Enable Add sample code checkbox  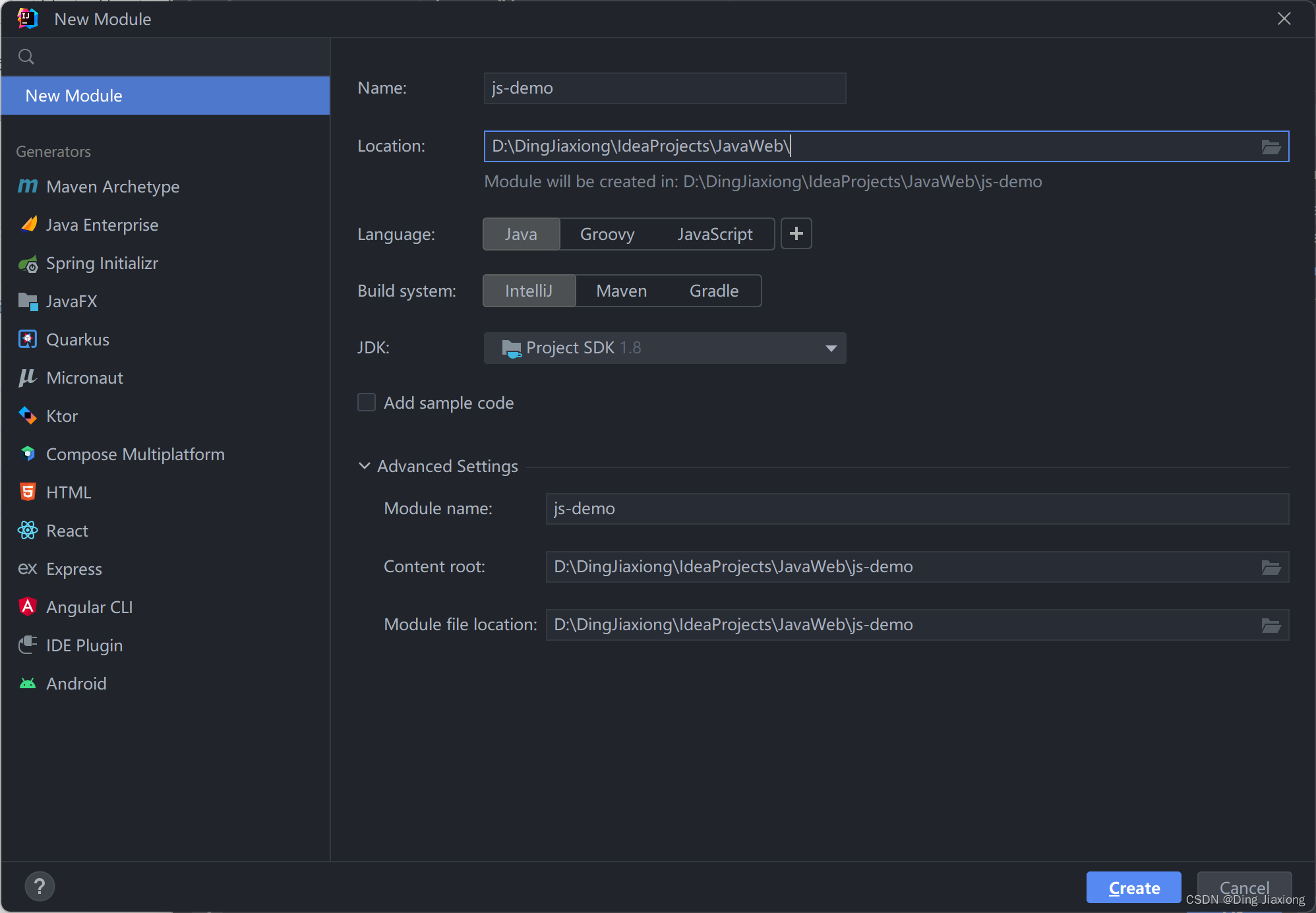point(367,402)
